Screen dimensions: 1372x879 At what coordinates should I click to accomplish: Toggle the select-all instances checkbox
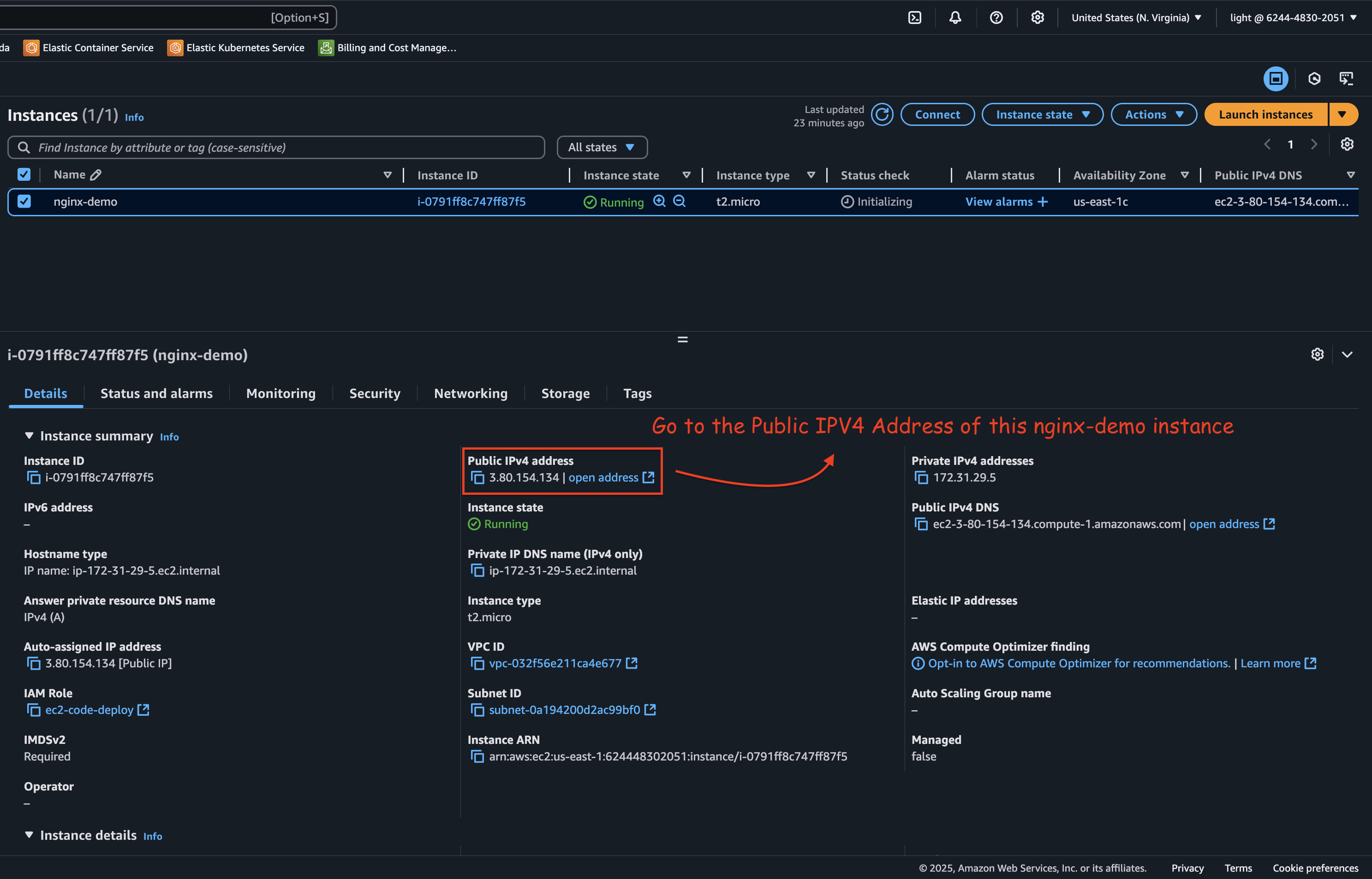pos(24,175)
